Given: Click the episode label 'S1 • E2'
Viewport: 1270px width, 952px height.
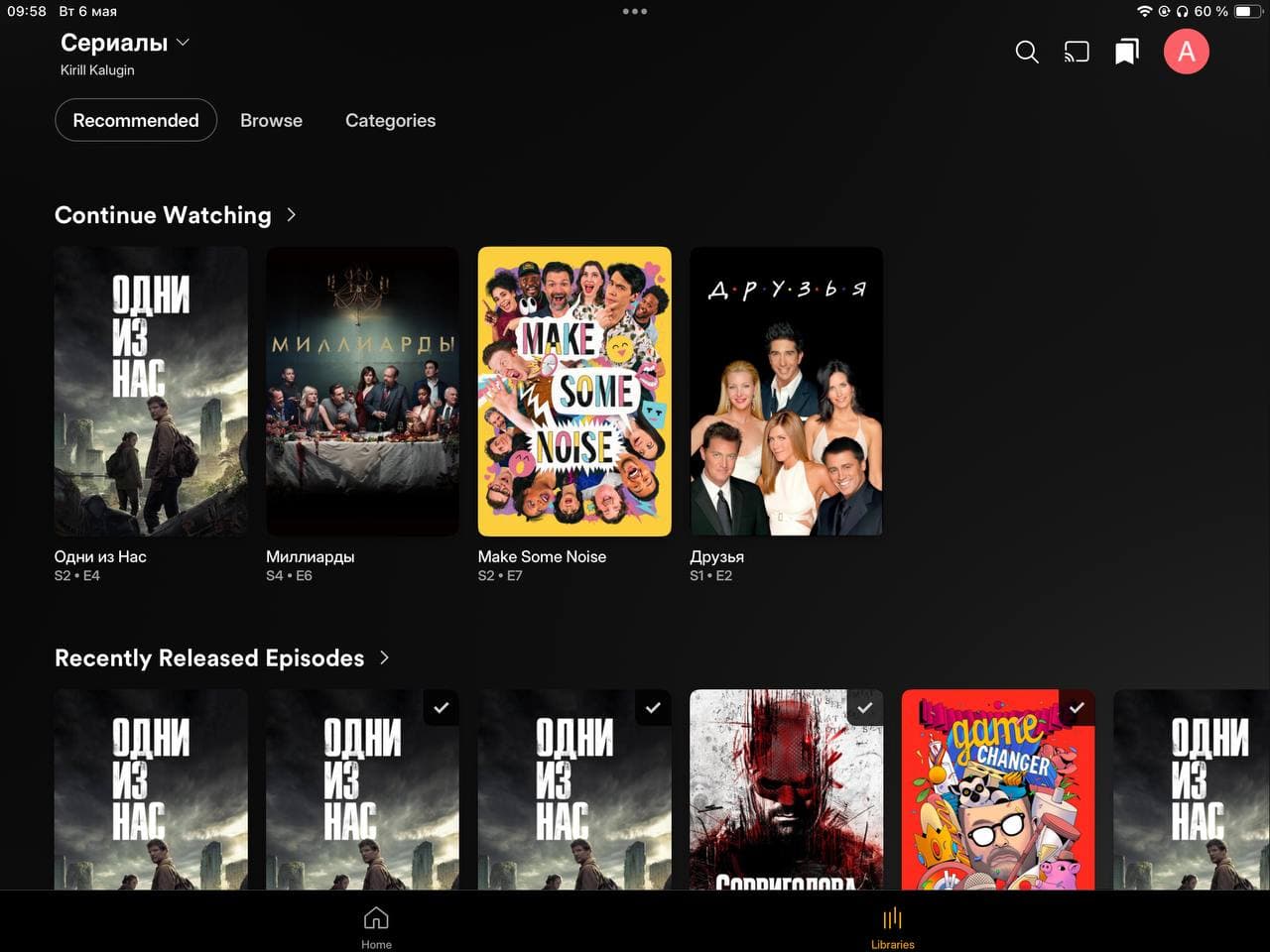Looking at the screenshot, I should click(711, 575).
